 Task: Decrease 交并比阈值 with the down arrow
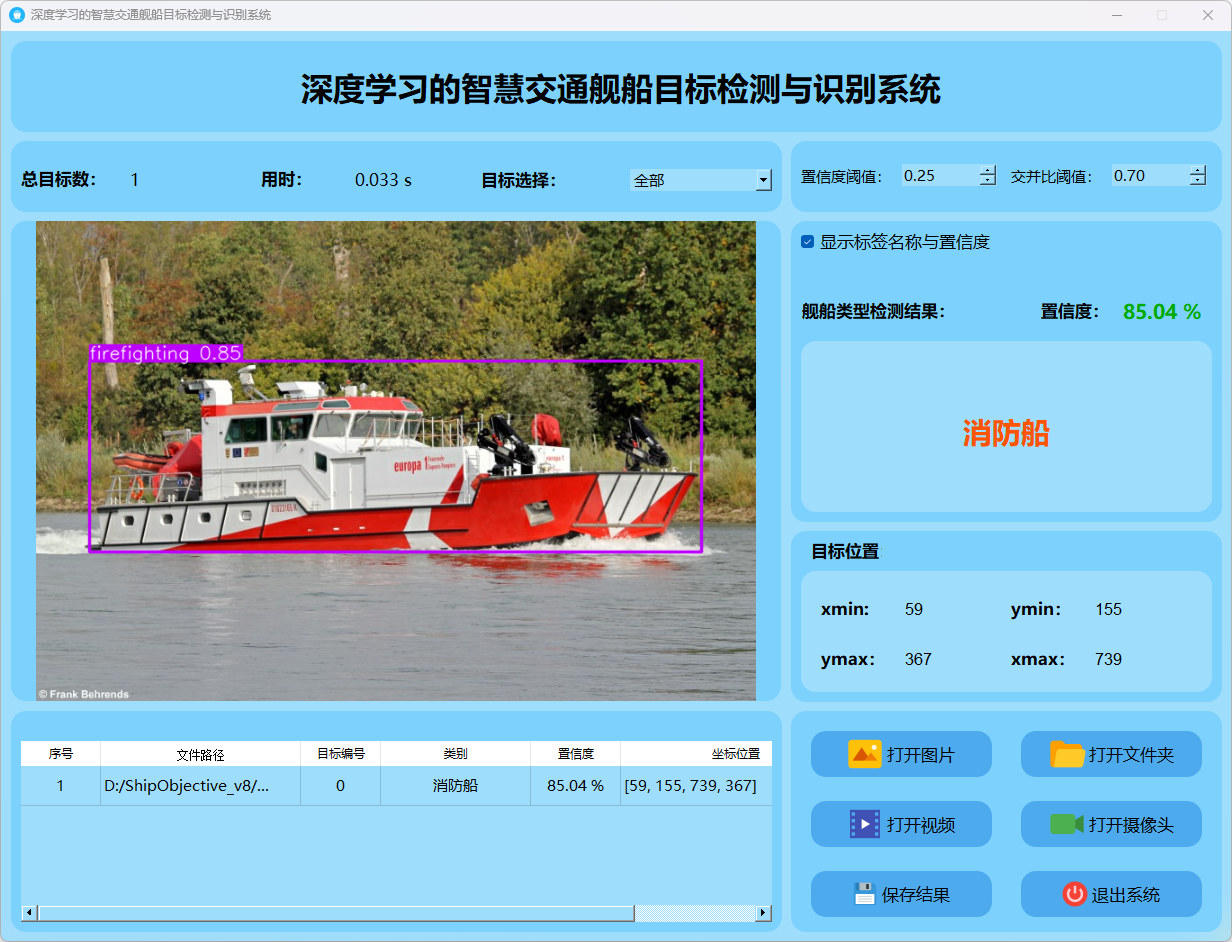[x=1198, y=181]
